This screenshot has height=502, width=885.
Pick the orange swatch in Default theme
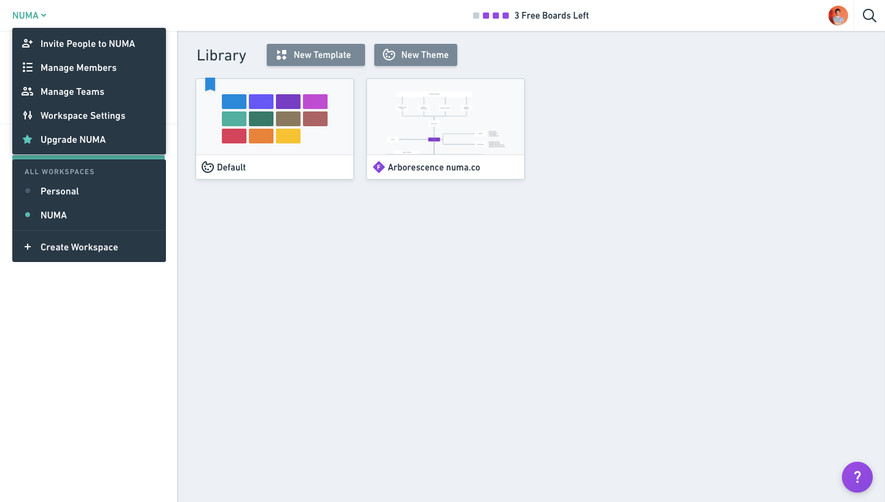pos(261,136)
